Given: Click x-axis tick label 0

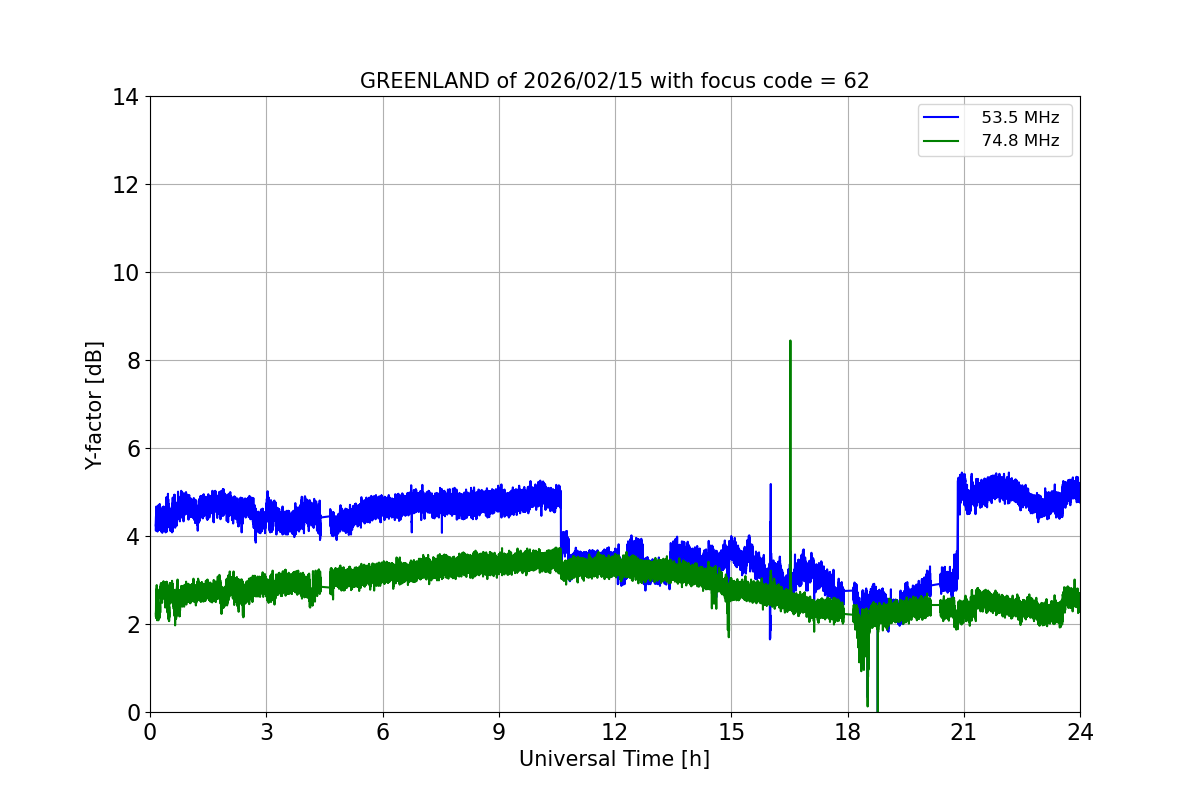Looking at the screenshot, I should (150, 732).
